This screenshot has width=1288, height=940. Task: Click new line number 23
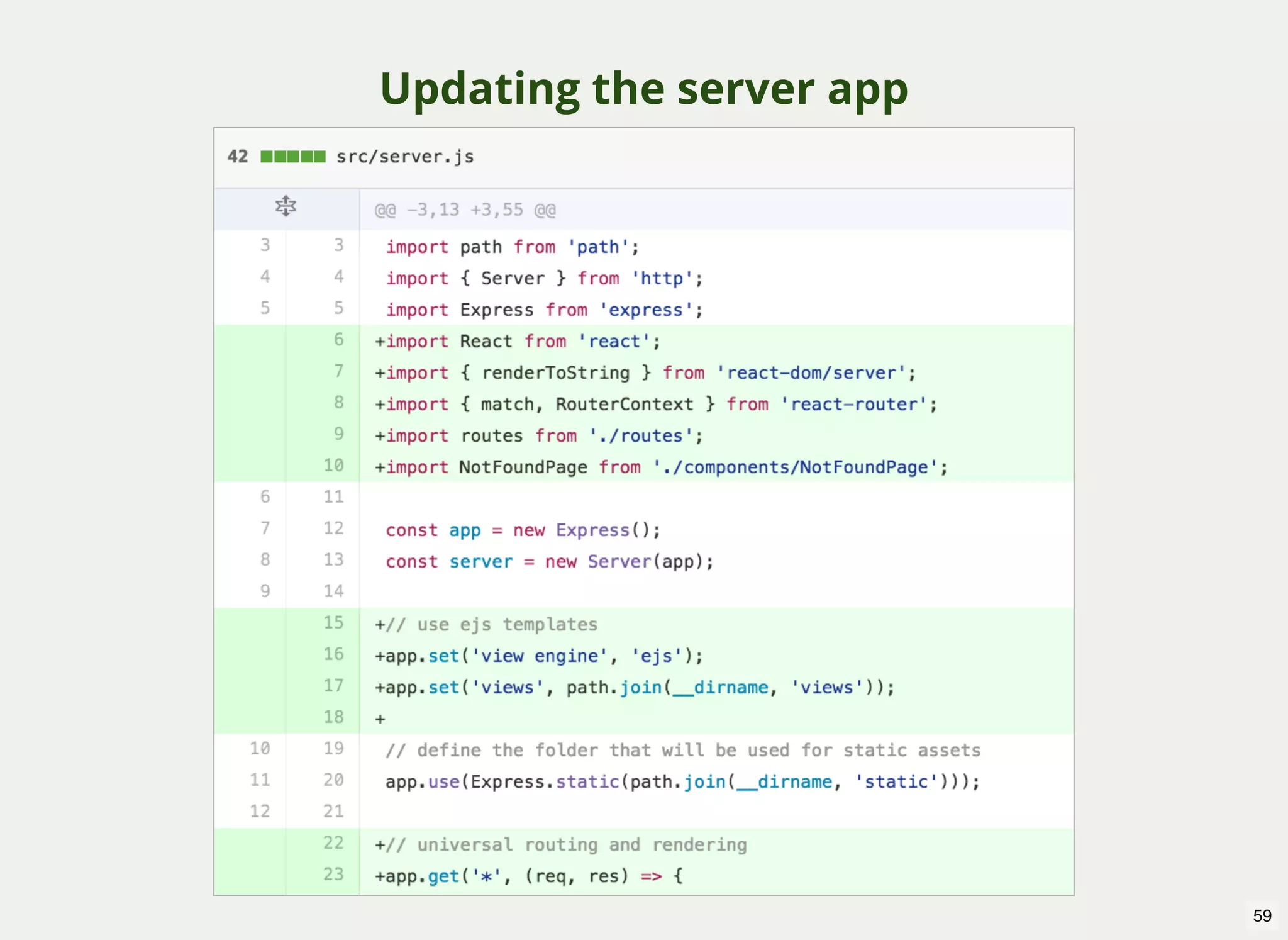click(333, 875)
